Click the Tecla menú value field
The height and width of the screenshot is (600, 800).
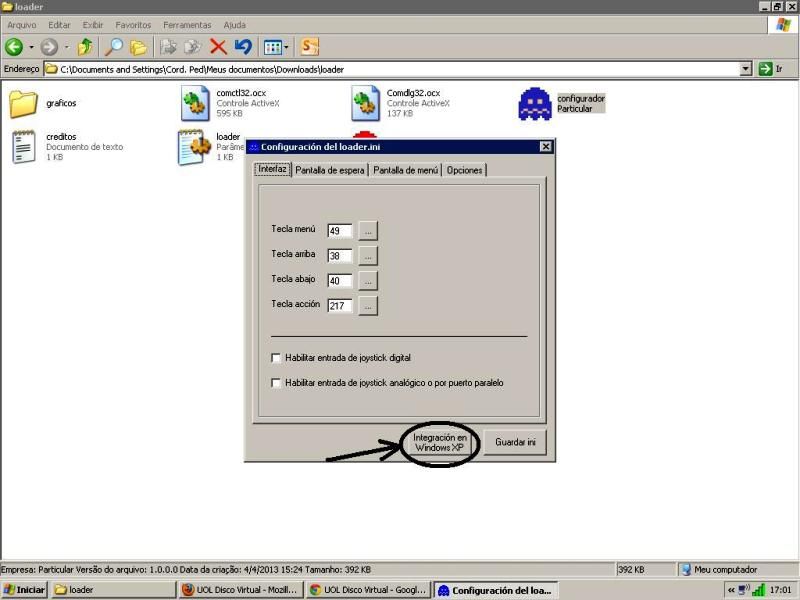tap(340, 231)
